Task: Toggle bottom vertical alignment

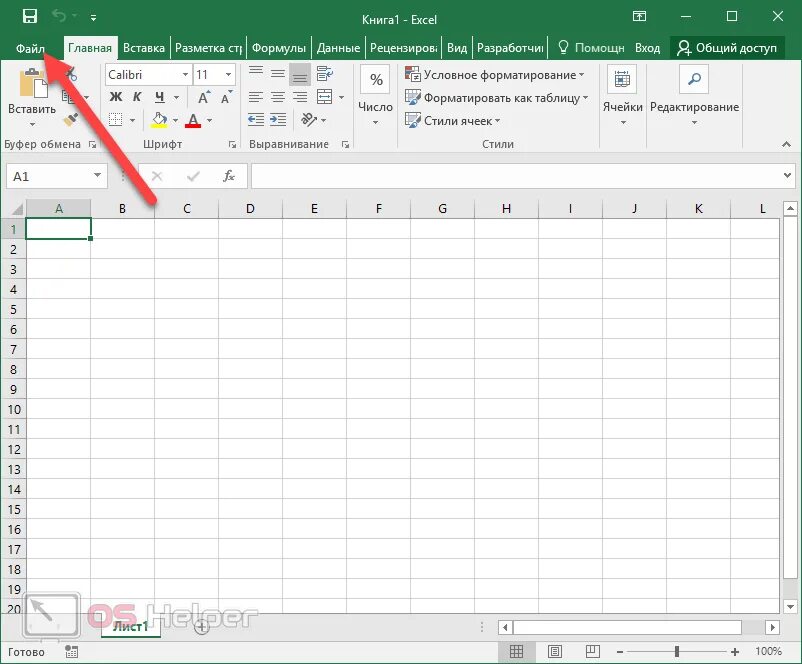Action: (300, 75)
